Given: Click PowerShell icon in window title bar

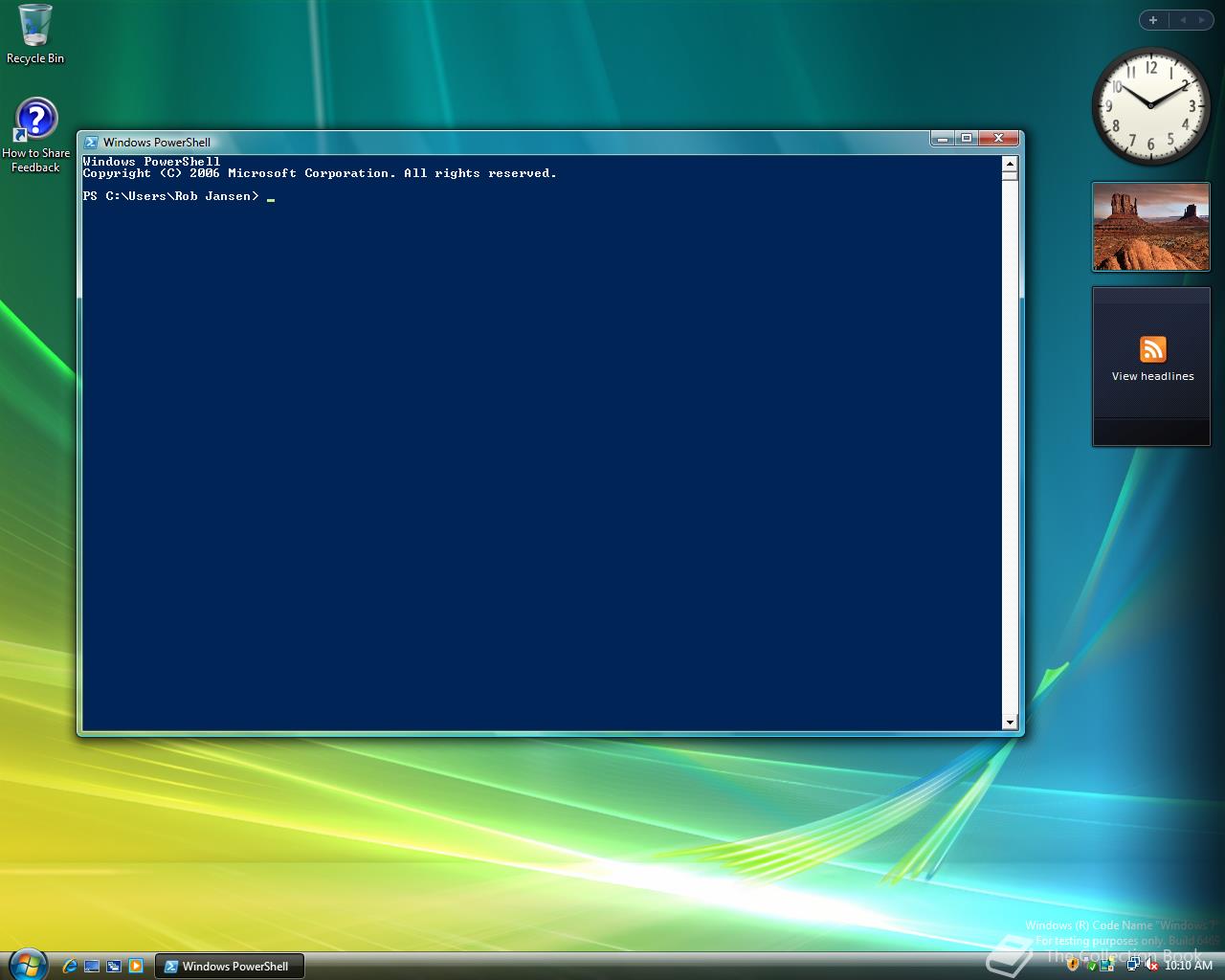Looking at the screenshot, I should (x=91, y=142).
